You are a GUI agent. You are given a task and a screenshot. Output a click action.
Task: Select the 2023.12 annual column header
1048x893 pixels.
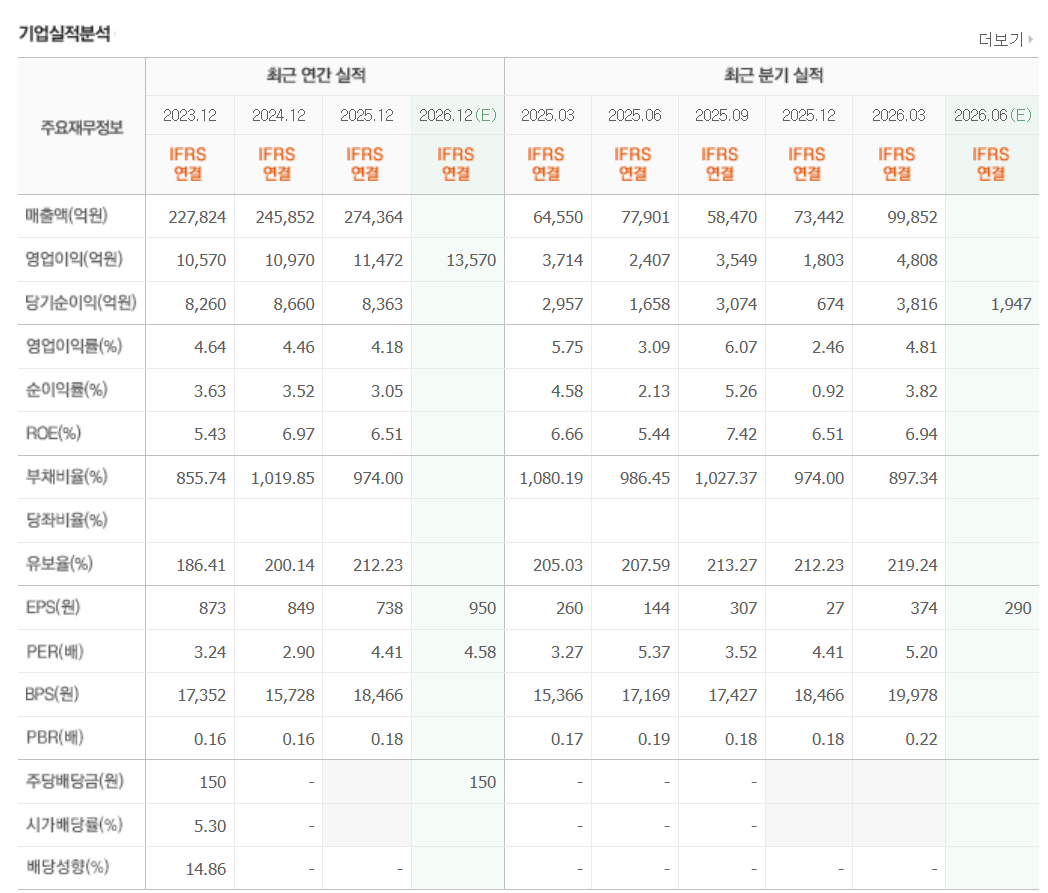(x=190, y=116)
